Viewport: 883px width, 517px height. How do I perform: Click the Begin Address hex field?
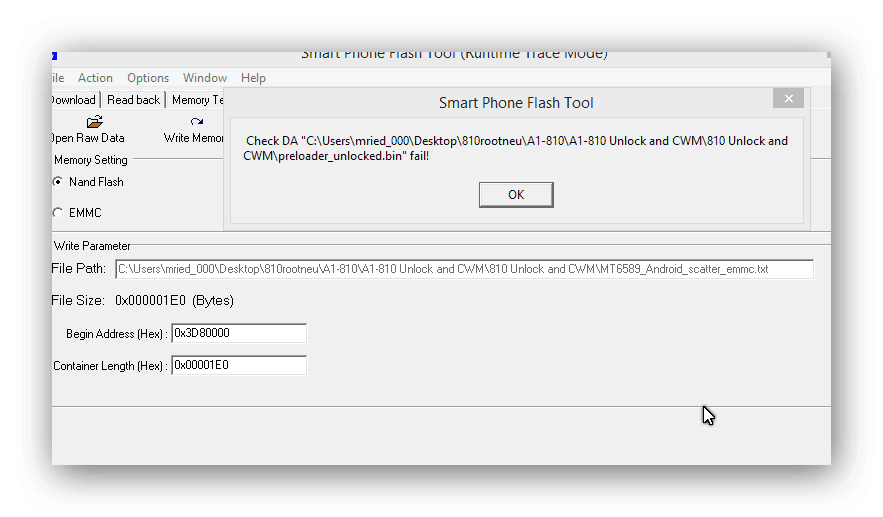[239, 333]
